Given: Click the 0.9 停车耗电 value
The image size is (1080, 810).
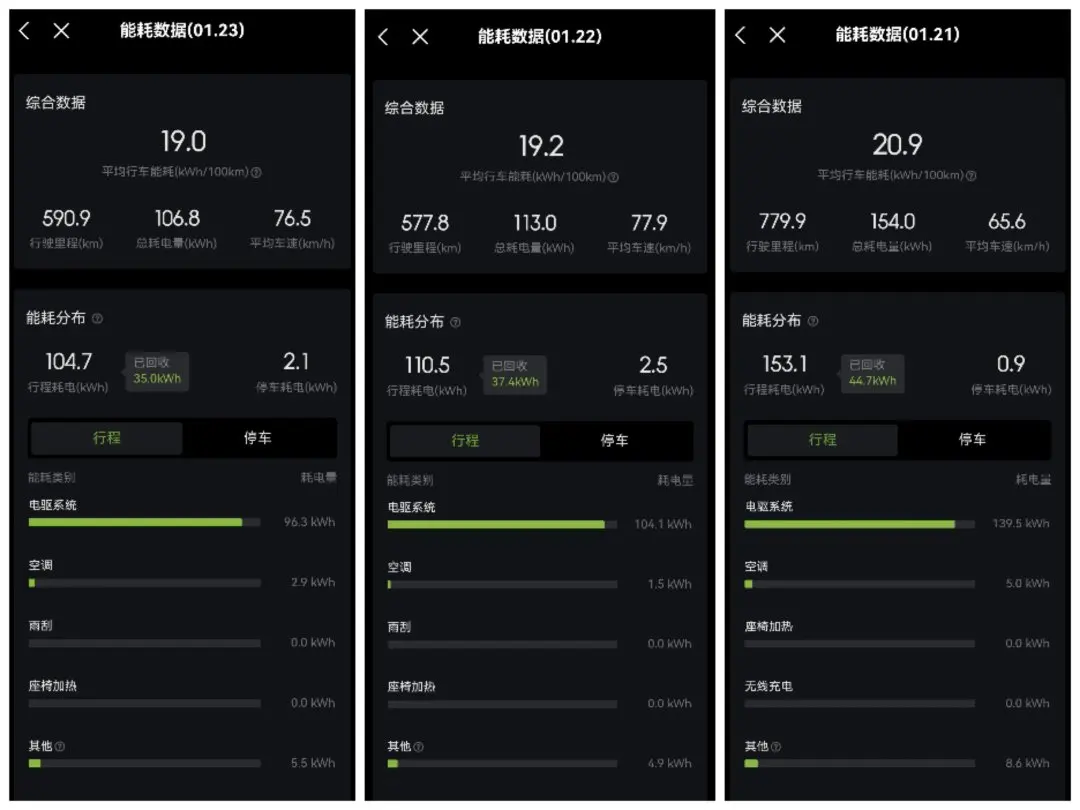Looking at the screenshot, I should [1011, 364].
